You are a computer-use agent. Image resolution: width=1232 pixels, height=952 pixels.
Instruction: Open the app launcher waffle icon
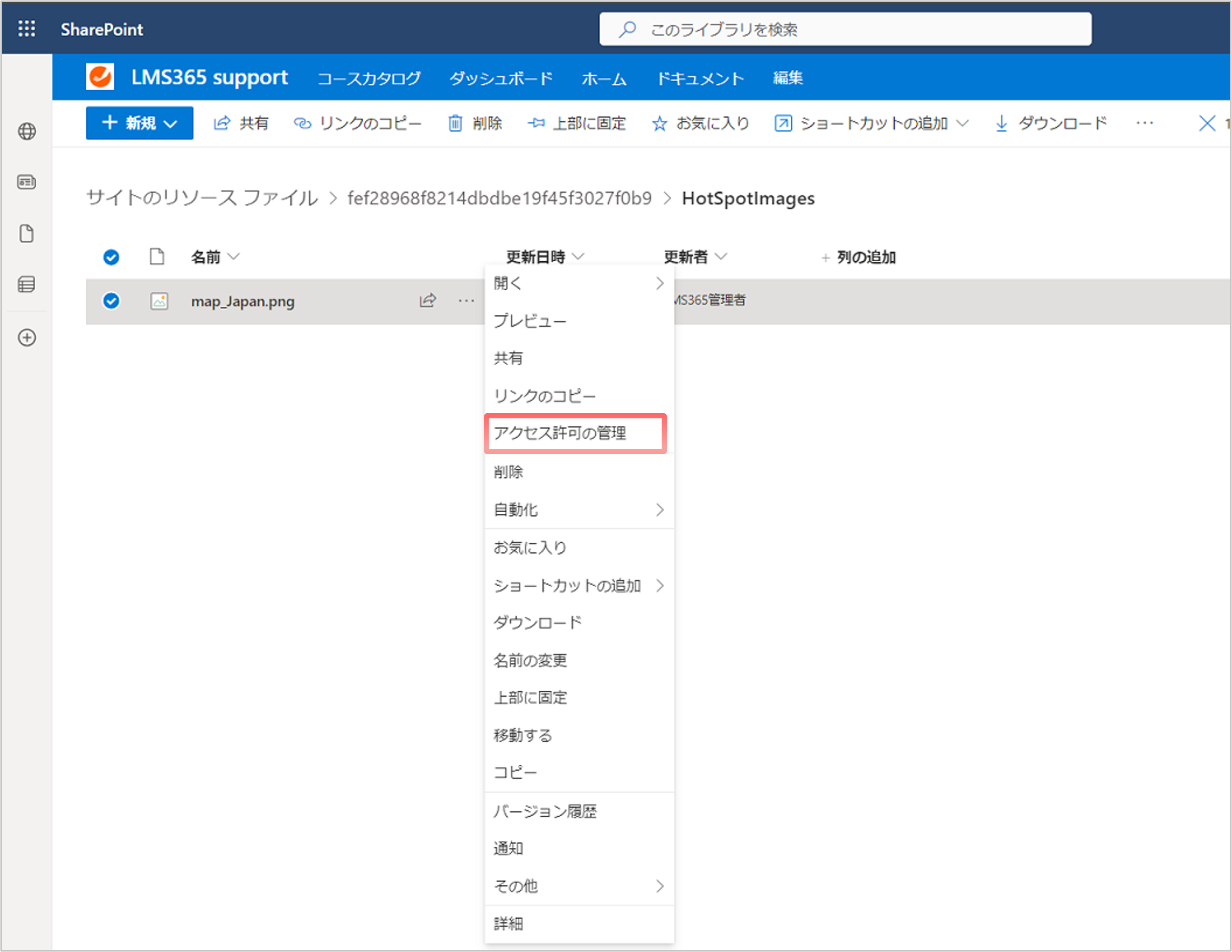coord(27,28)
